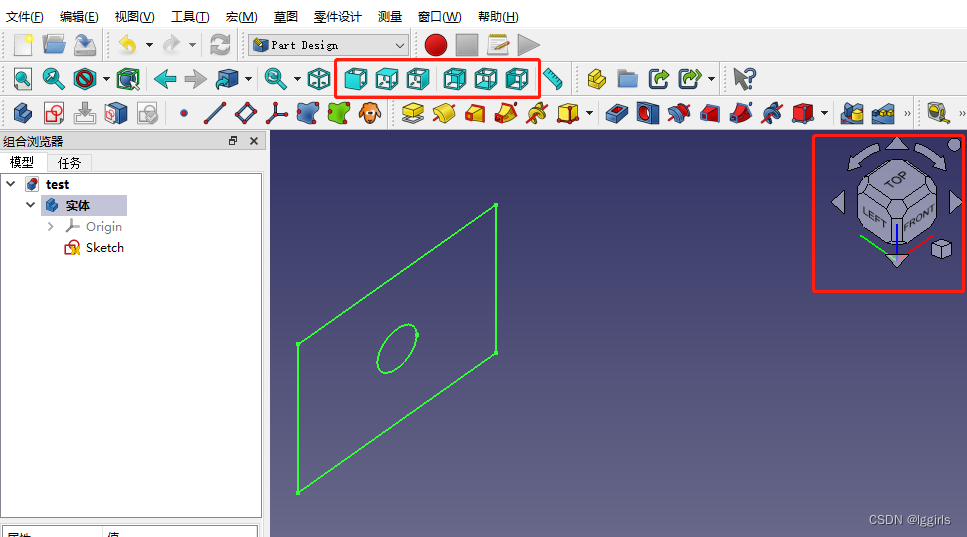
Task: Click the LEFT face of navigation cube
Action: pos(874,216)
